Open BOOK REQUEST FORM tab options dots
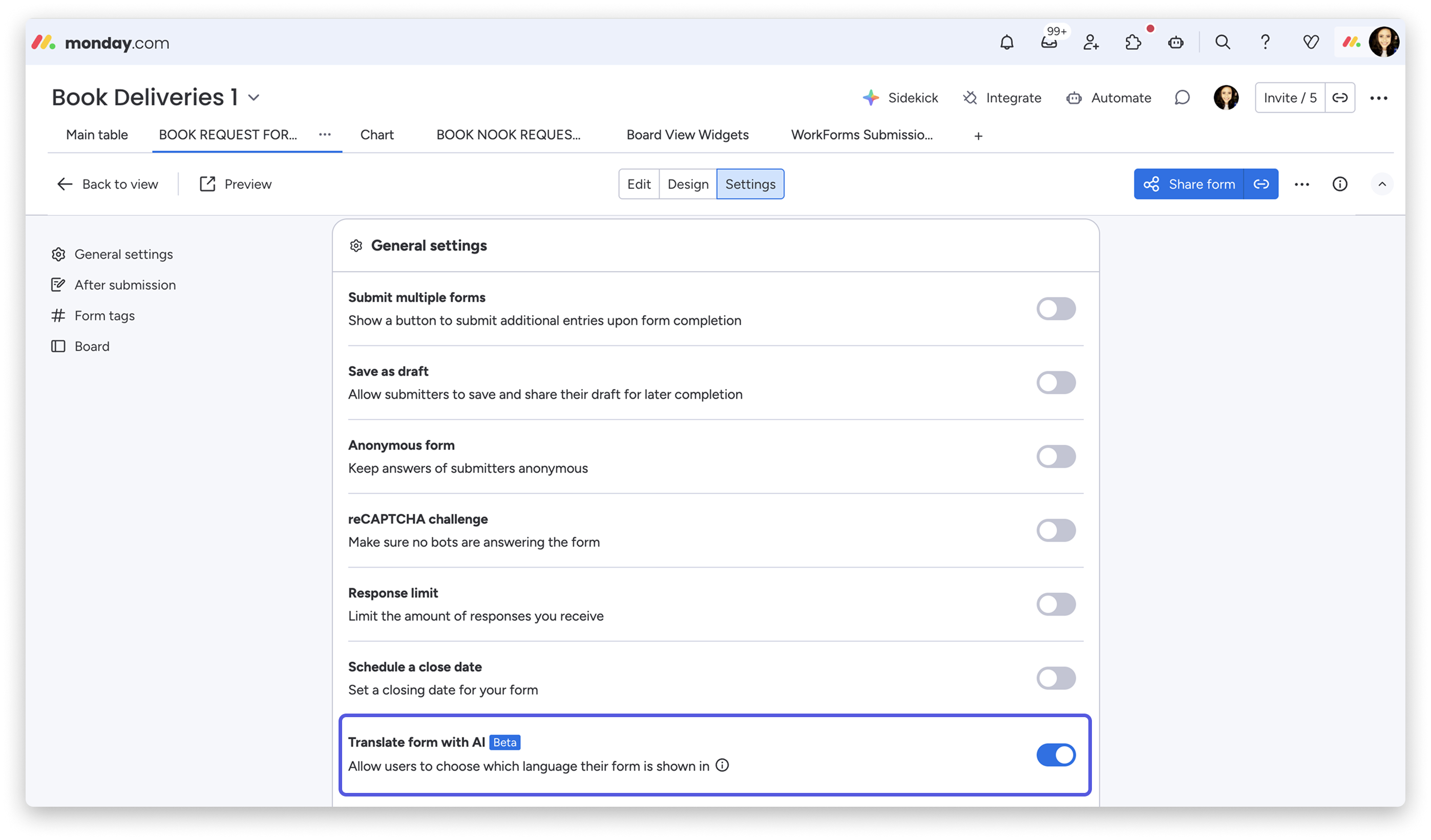The height and width of the screenshot is (840, 1431). pos(325,135)
